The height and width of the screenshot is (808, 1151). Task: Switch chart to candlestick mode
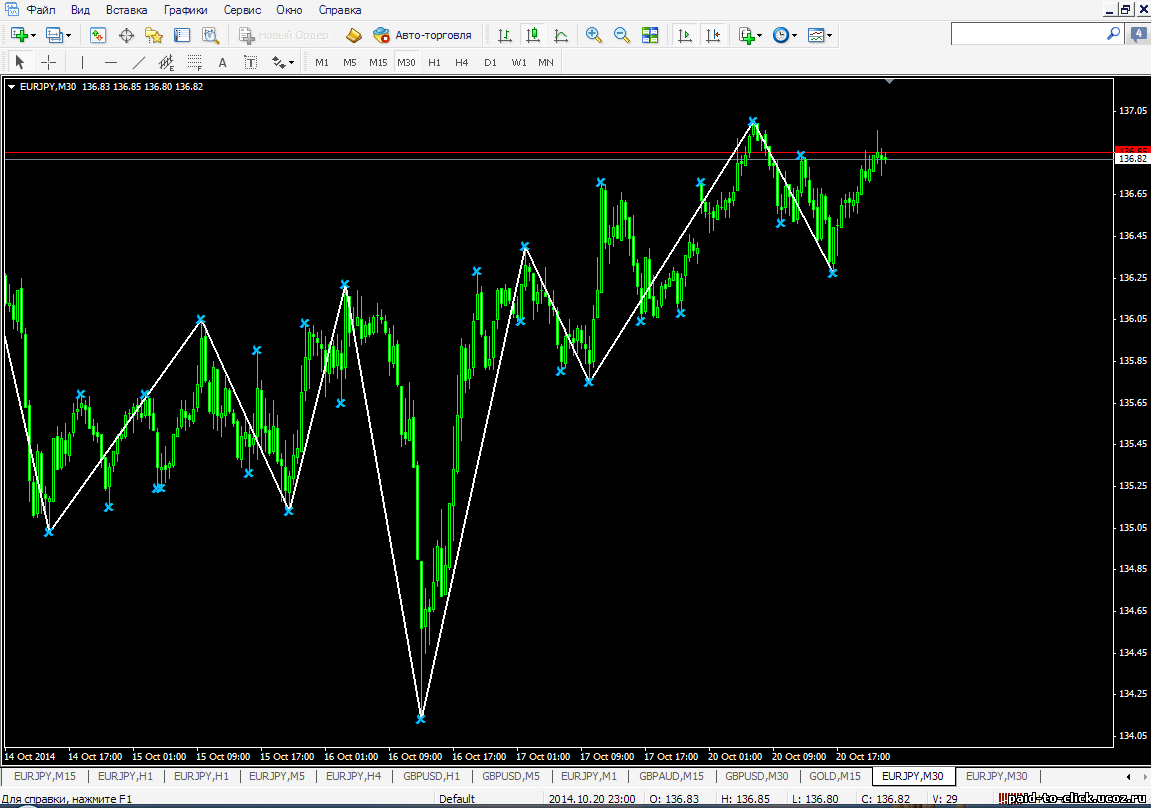(533, 35)
